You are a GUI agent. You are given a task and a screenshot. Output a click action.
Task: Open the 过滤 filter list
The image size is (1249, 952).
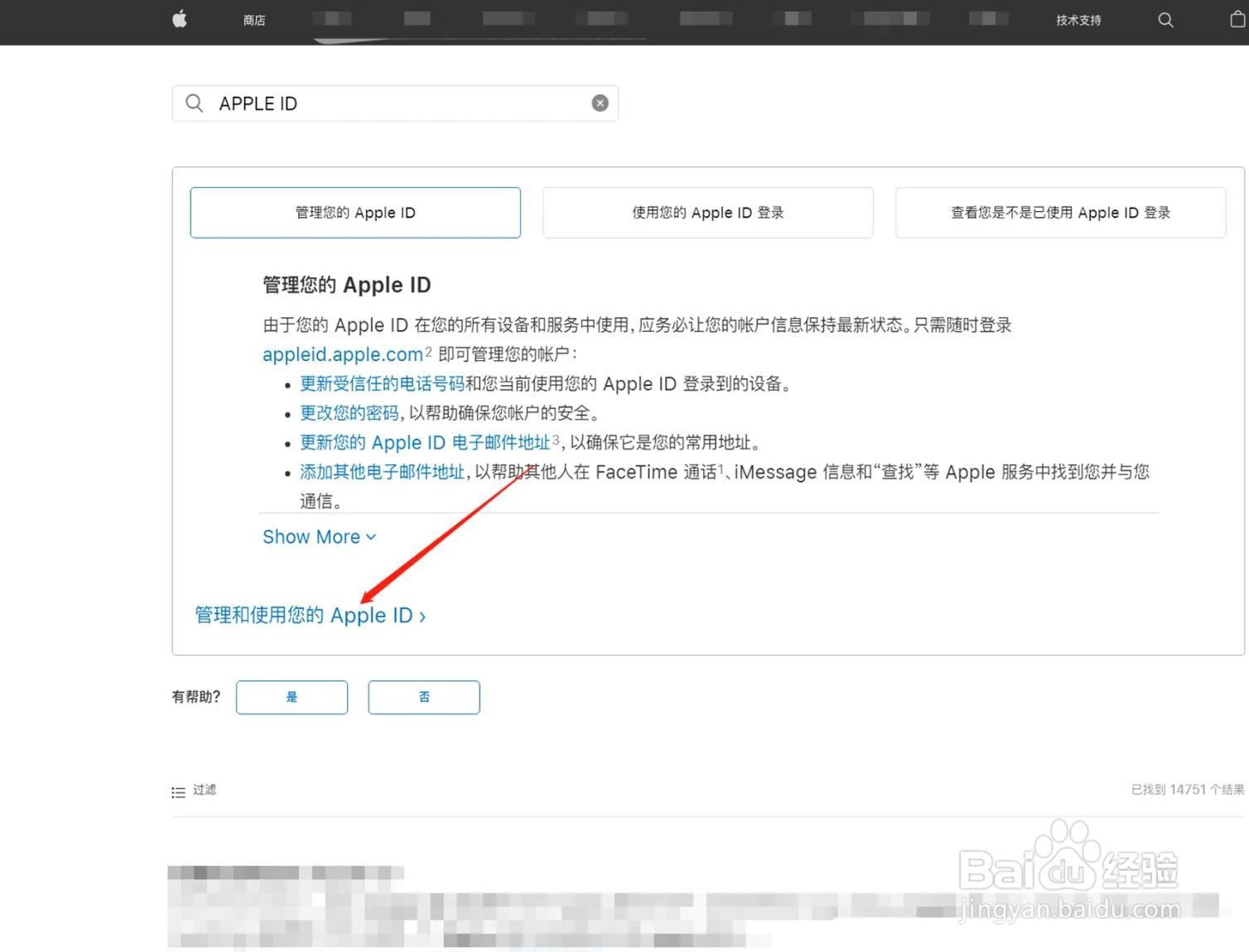point(194,791)
